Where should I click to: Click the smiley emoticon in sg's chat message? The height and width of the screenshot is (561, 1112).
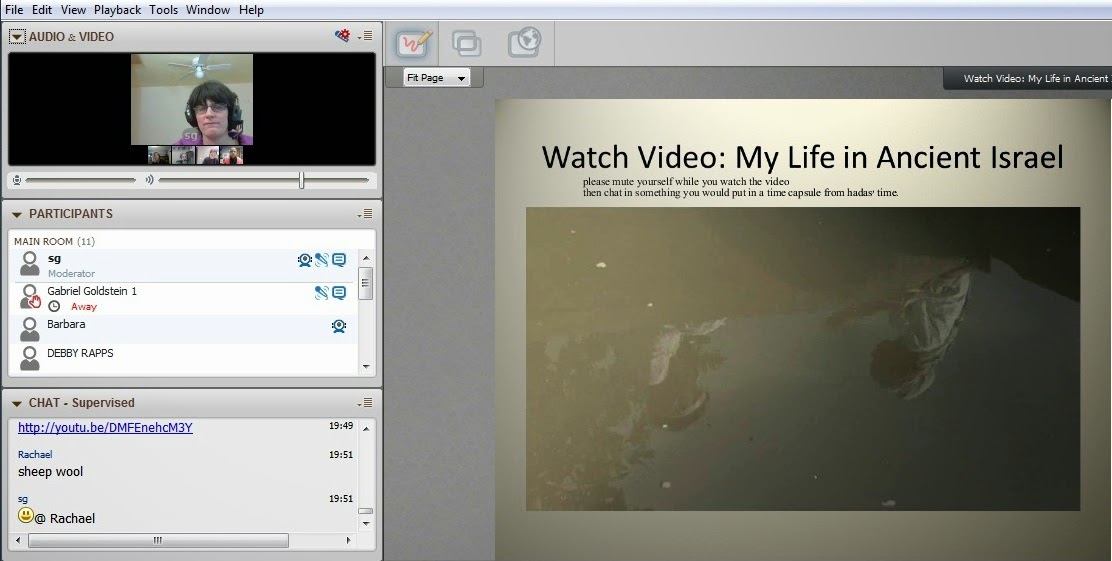[26, 516]
